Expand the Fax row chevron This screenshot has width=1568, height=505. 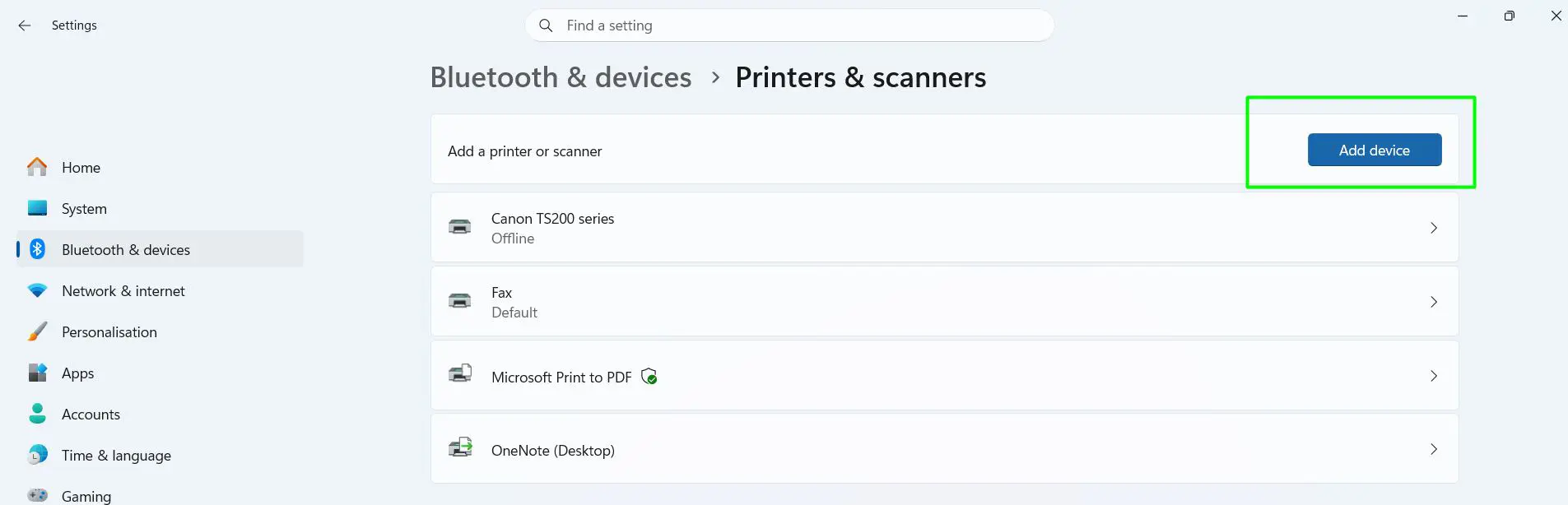(x=1434, y=302)
